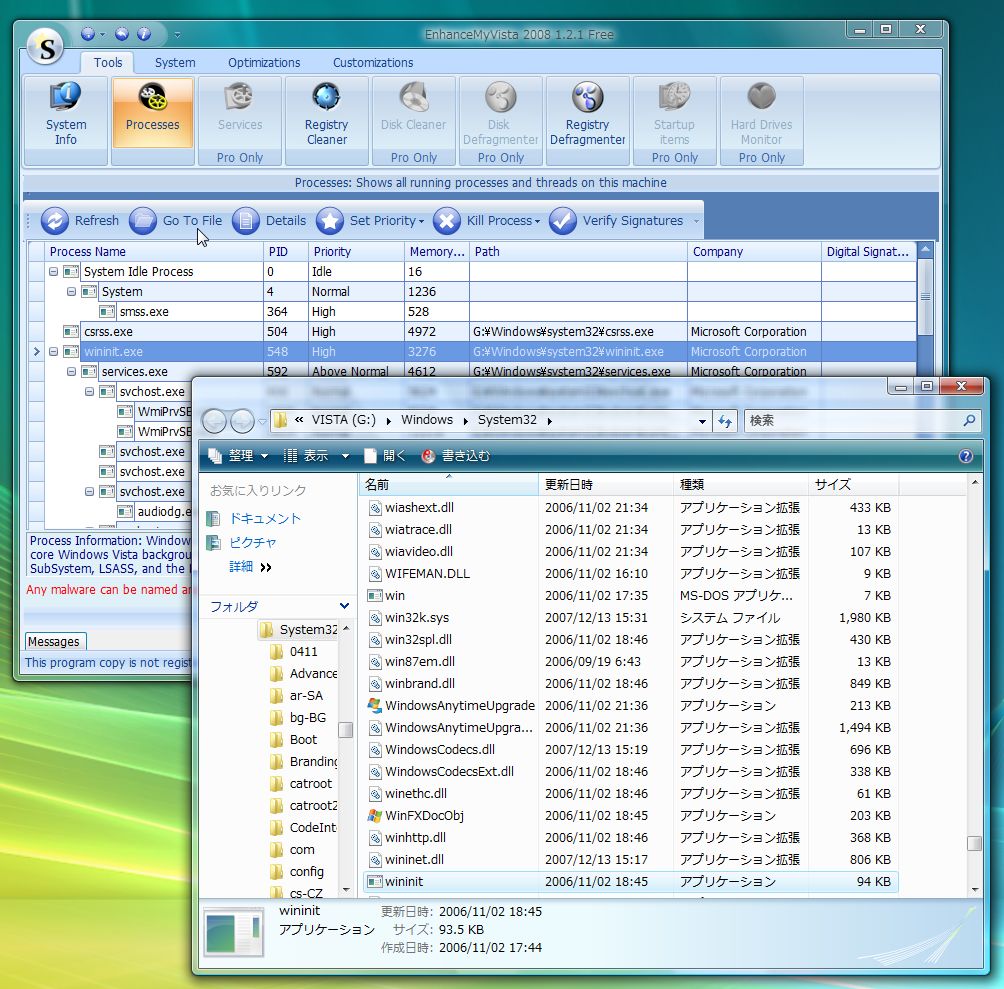Sort by PID column header
1004x989 pixels.
point(286,252)
